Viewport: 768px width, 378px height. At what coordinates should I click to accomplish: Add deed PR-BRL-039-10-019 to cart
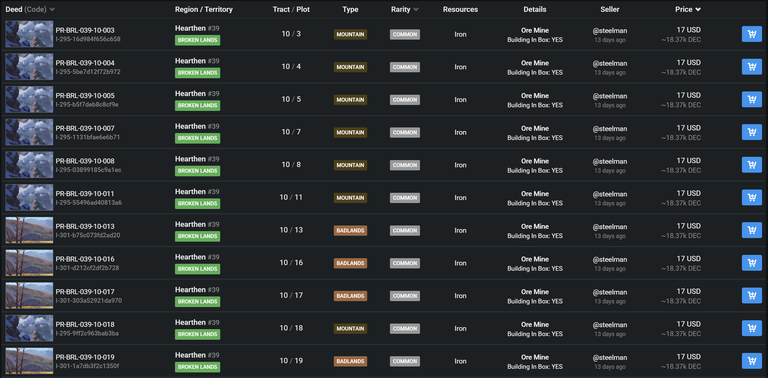pos(751,361)
